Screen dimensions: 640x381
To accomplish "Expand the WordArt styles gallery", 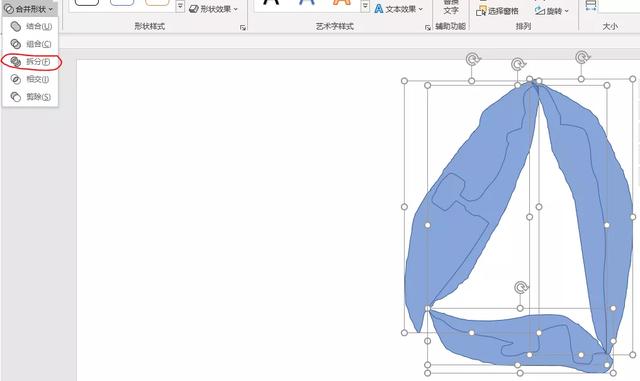I will [x=365, y=6].
